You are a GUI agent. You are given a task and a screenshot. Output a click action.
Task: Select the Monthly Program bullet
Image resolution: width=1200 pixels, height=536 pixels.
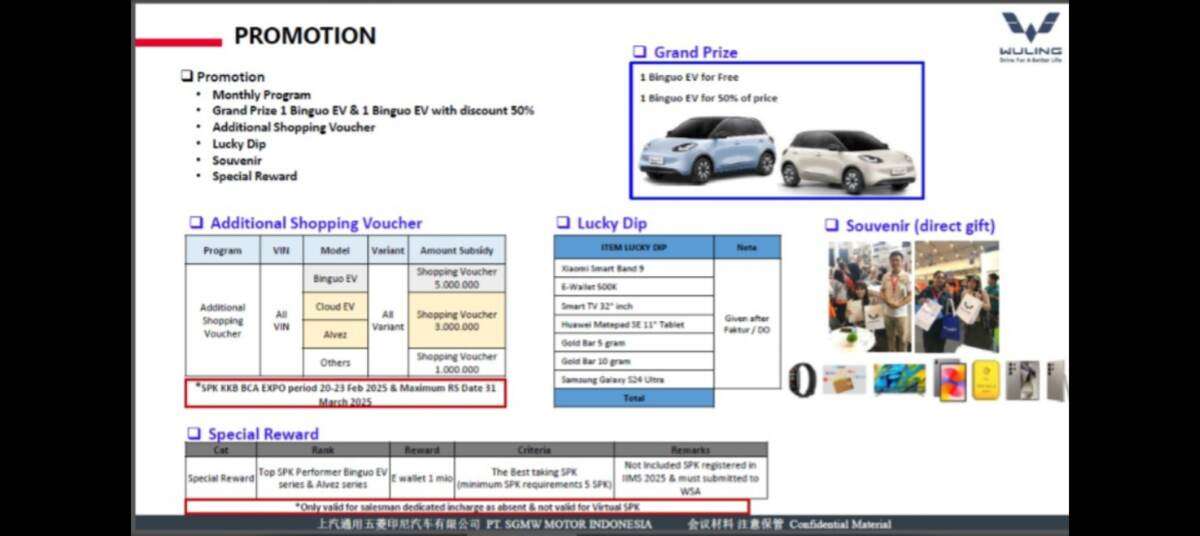261,94
